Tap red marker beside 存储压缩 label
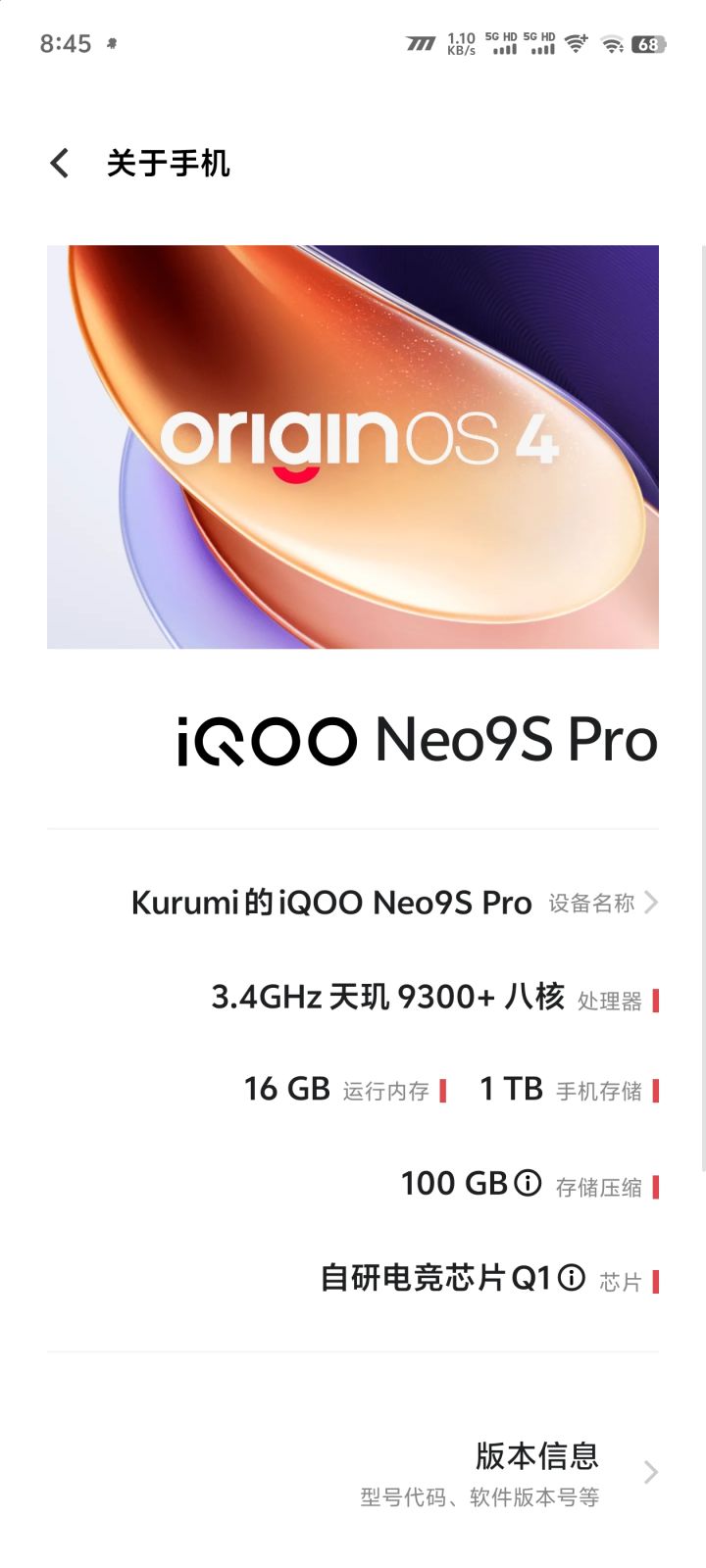Viewport: 706px width, 1568px height. 655,1187
